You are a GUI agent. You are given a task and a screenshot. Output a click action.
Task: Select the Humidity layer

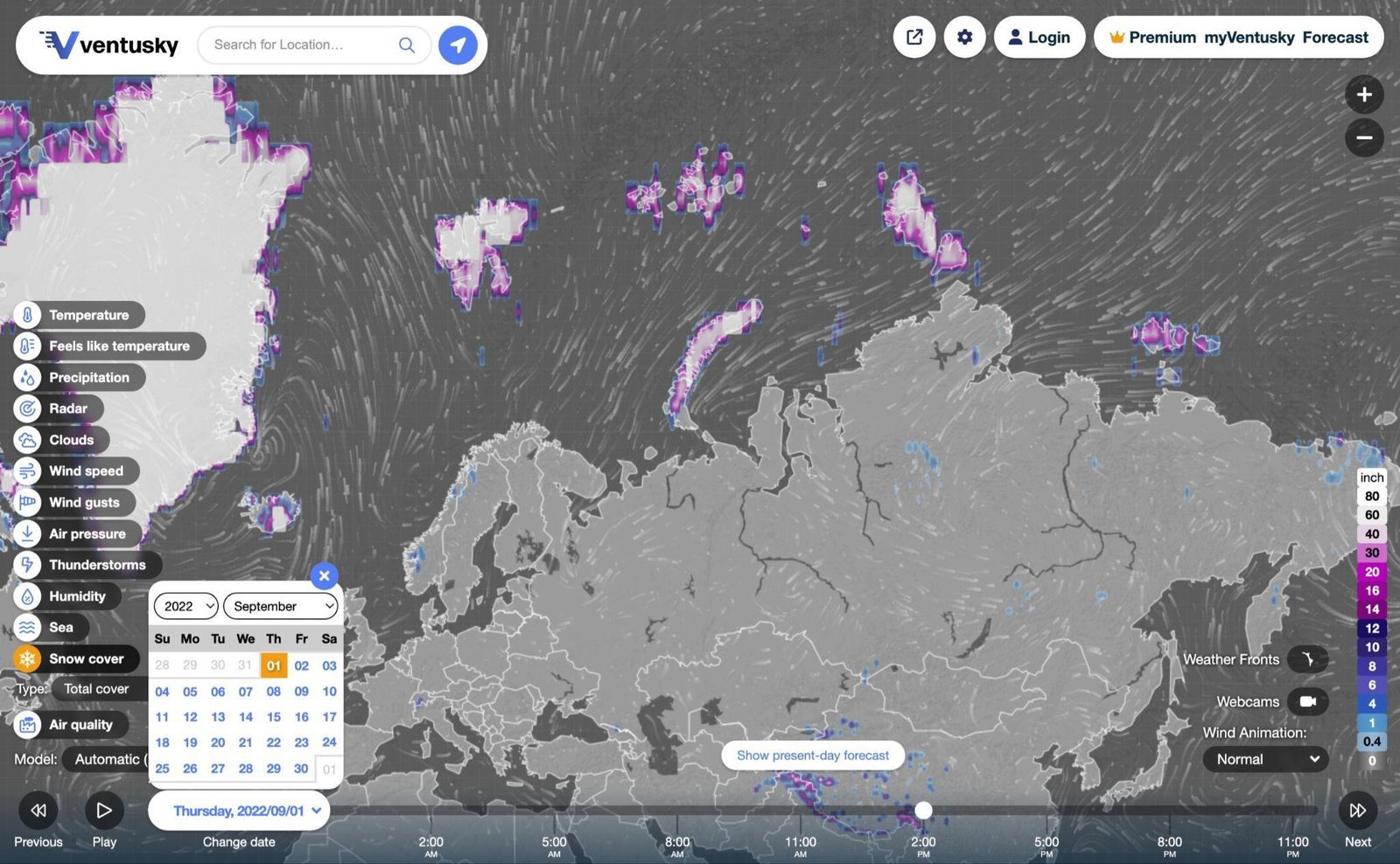pos(67,596)
